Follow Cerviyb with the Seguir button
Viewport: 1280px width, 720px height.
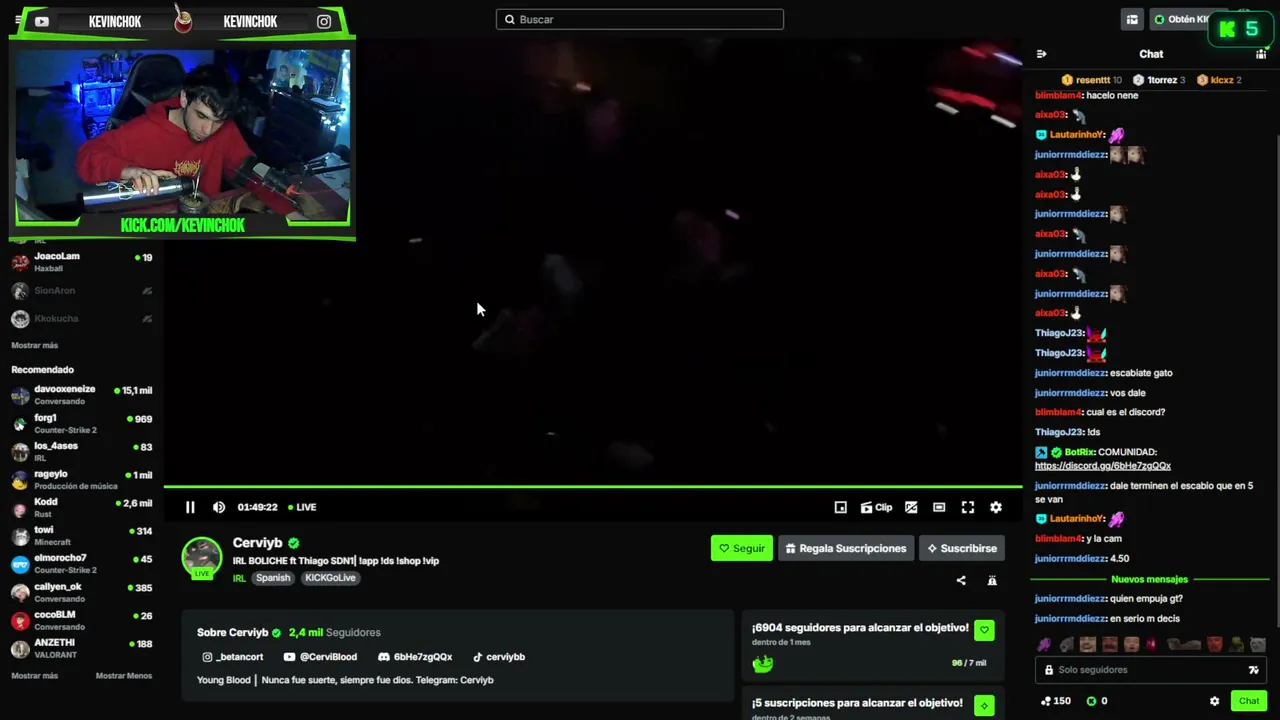pos(741,548)
